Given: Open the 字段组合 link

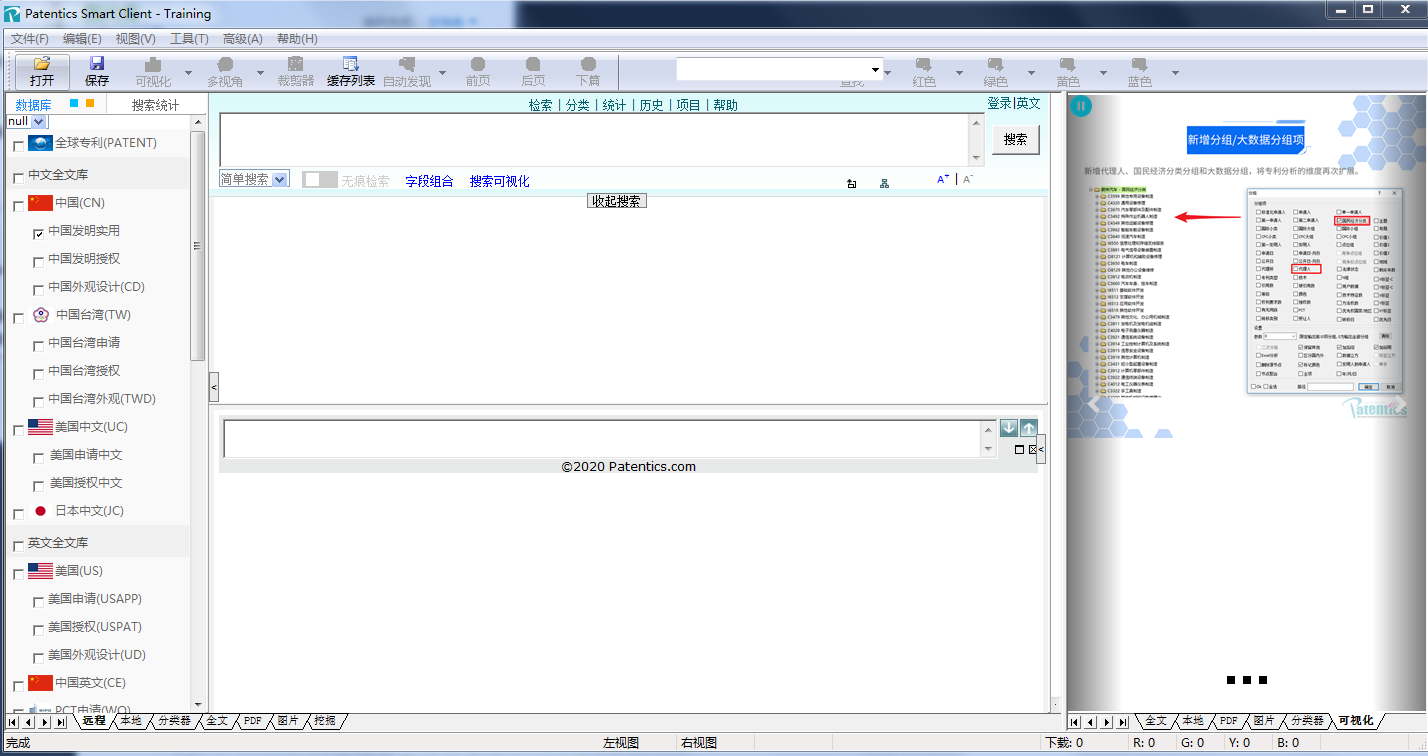Looking at the screenshot, I should 429,181.
